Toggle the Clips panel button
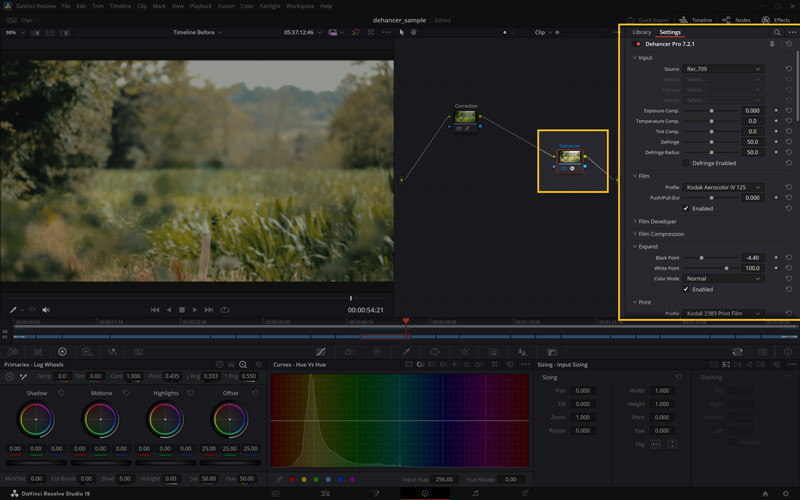Screen dimensions: 800x500 [x=22, y=20]
